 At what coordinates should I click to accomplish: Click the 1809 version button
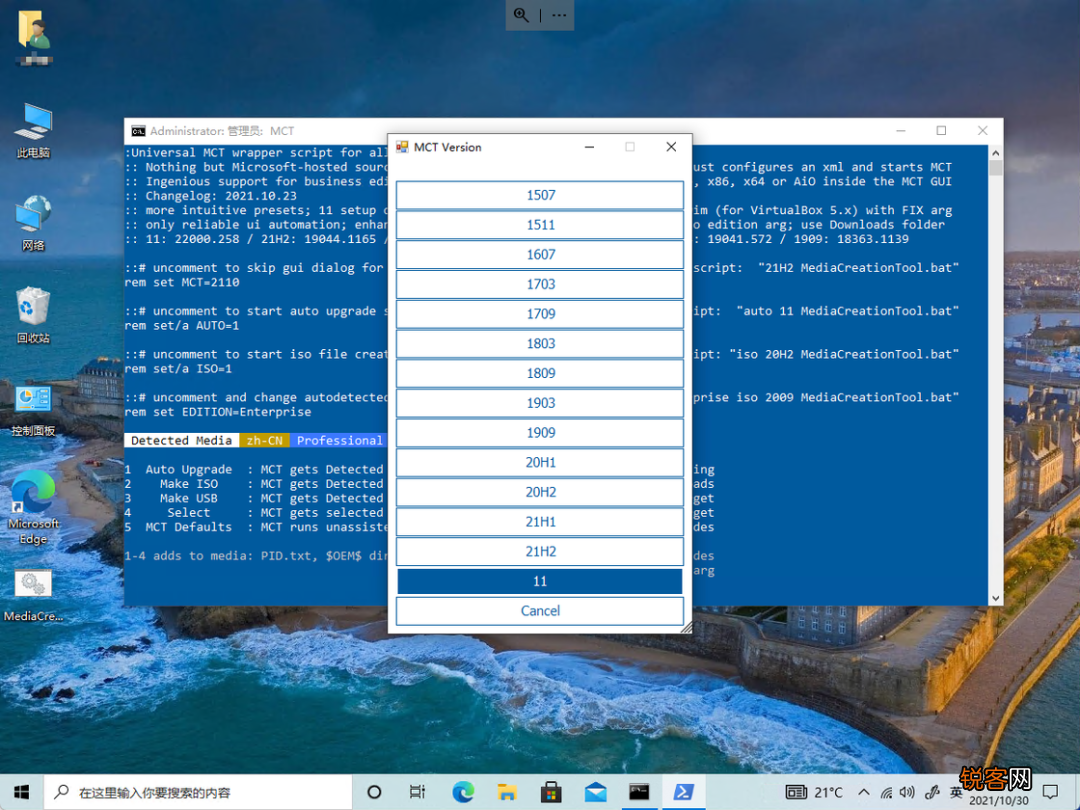click(540, 373)
